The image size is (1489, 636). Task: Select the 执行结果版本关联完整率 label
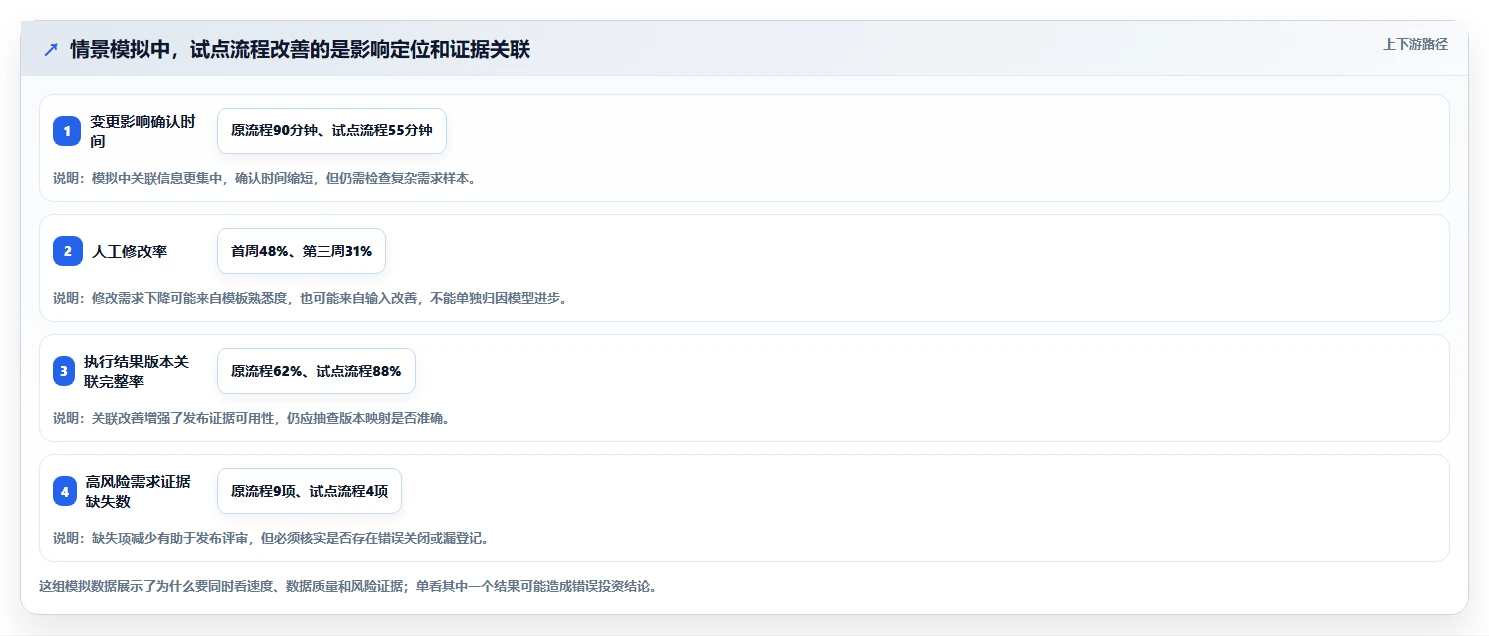[136, 371]
